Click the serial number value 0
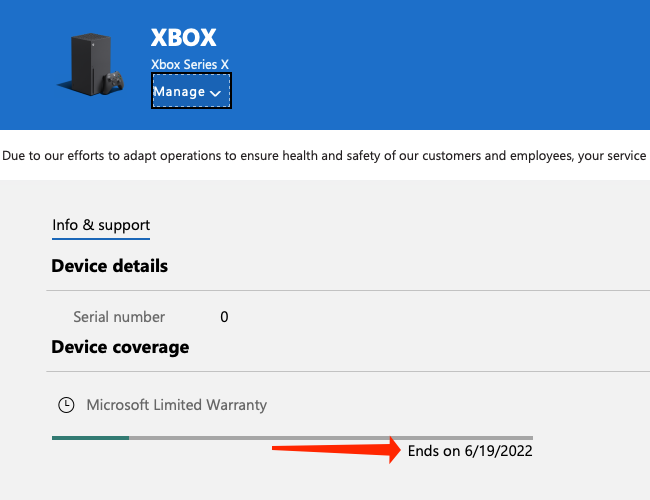 (224, 317)
